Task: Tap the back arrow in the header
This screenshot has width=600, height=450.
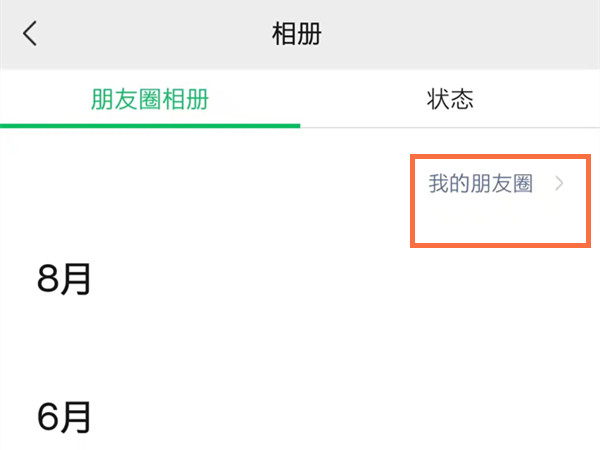Action: click(x=30, y=34)
